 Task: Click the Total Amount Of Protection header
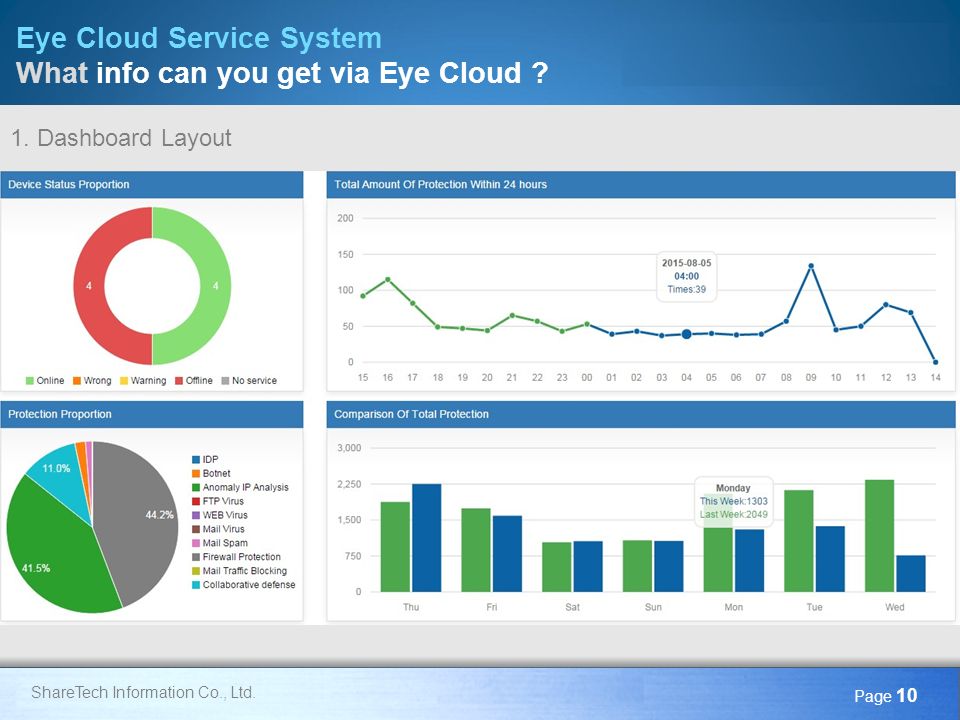pyautogui.click(x=641, y=184)
